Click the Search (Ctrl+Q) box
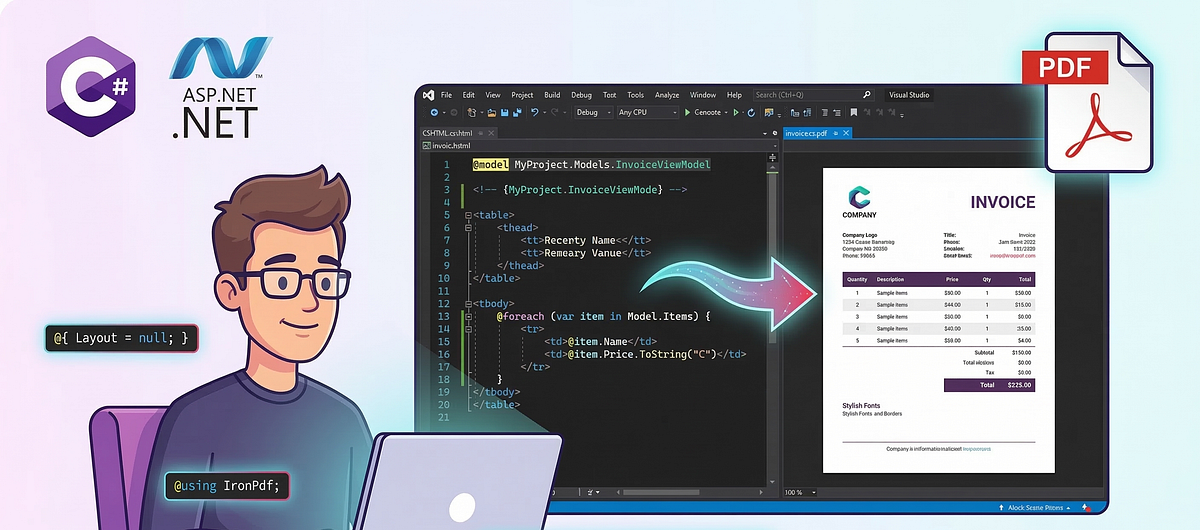1200x530 pixels. pos(813,95)
